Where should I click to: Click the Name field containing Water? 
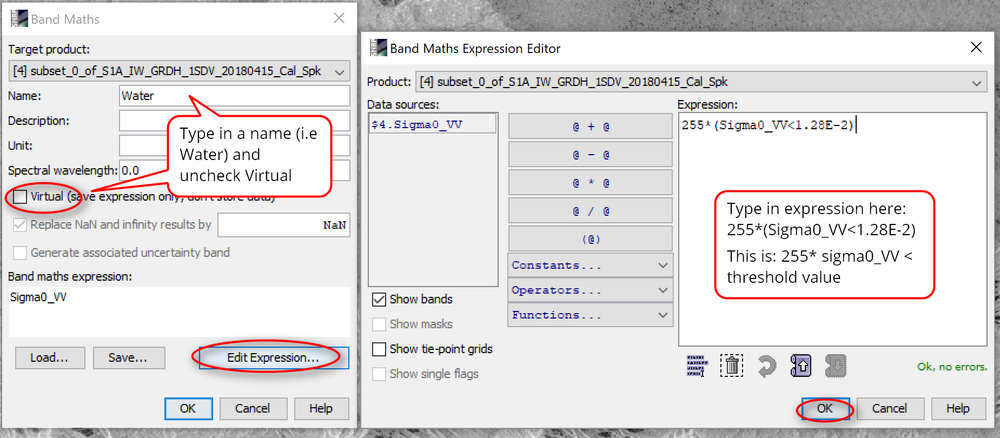[235, 96]
